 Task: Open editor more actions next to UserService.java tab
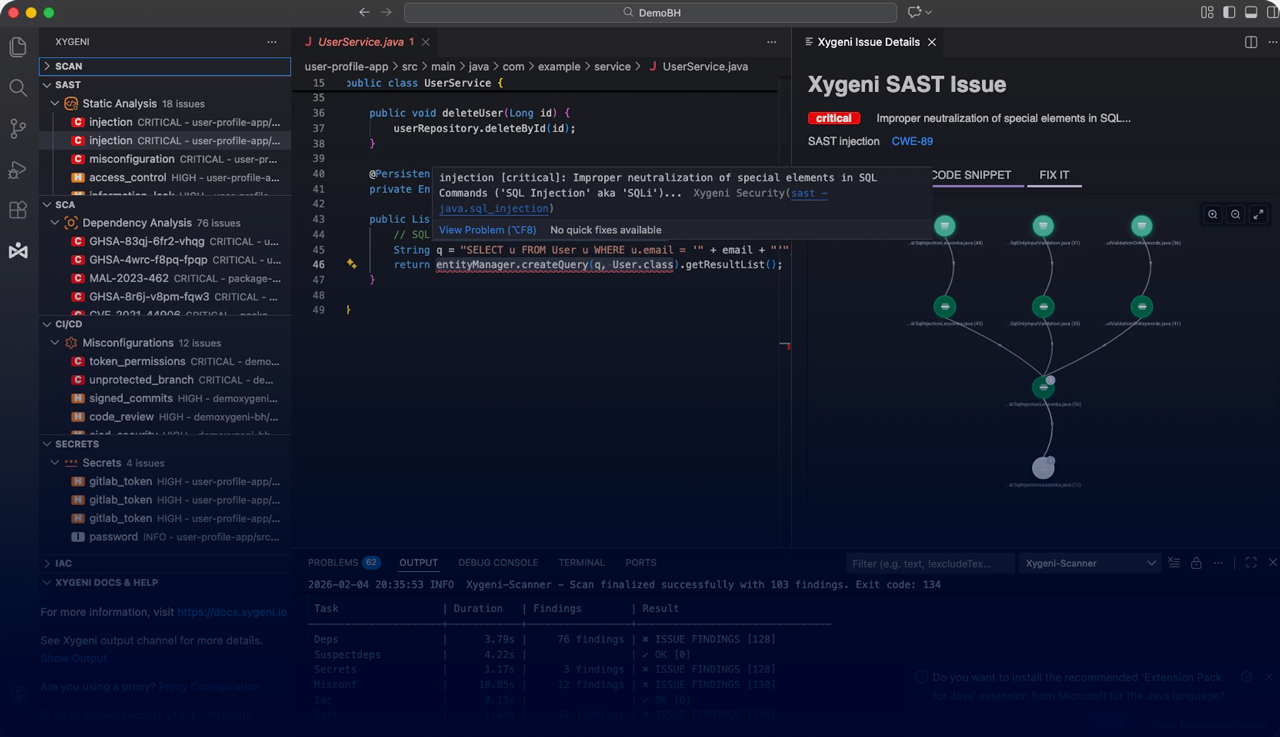coord(771,42)
